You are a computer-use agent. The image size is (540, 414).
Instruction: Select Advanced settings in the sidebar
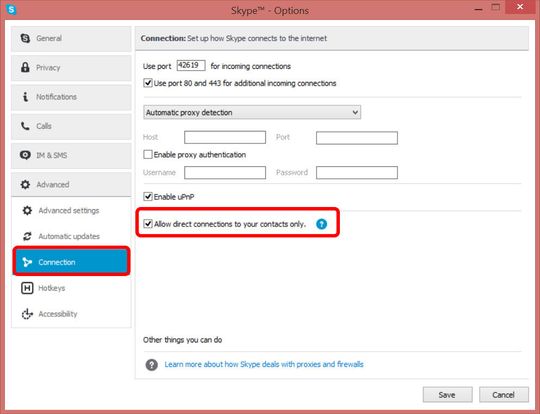[x=71, y=210]
